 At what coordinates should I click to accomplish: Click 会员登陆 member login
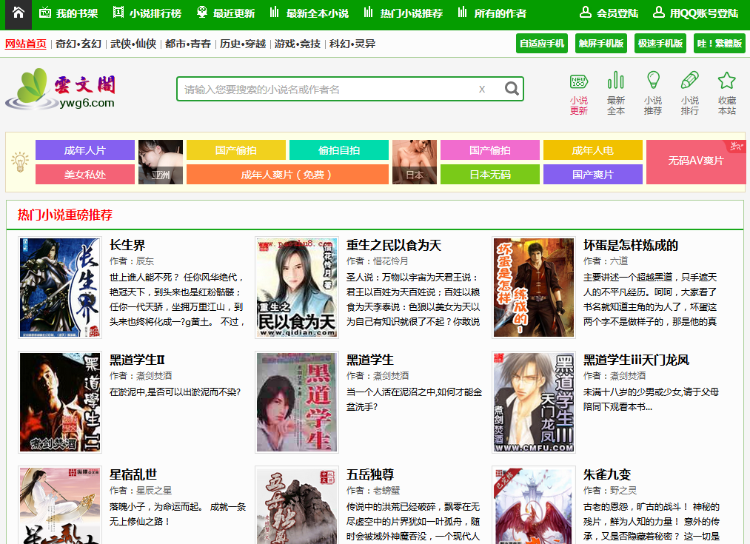coord(609,13)
